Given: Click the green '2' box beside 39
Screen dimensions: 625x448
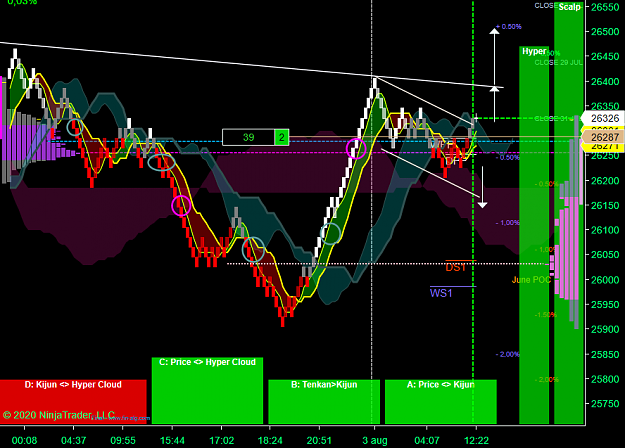Looking at the screenshot, I should point(282,138).
